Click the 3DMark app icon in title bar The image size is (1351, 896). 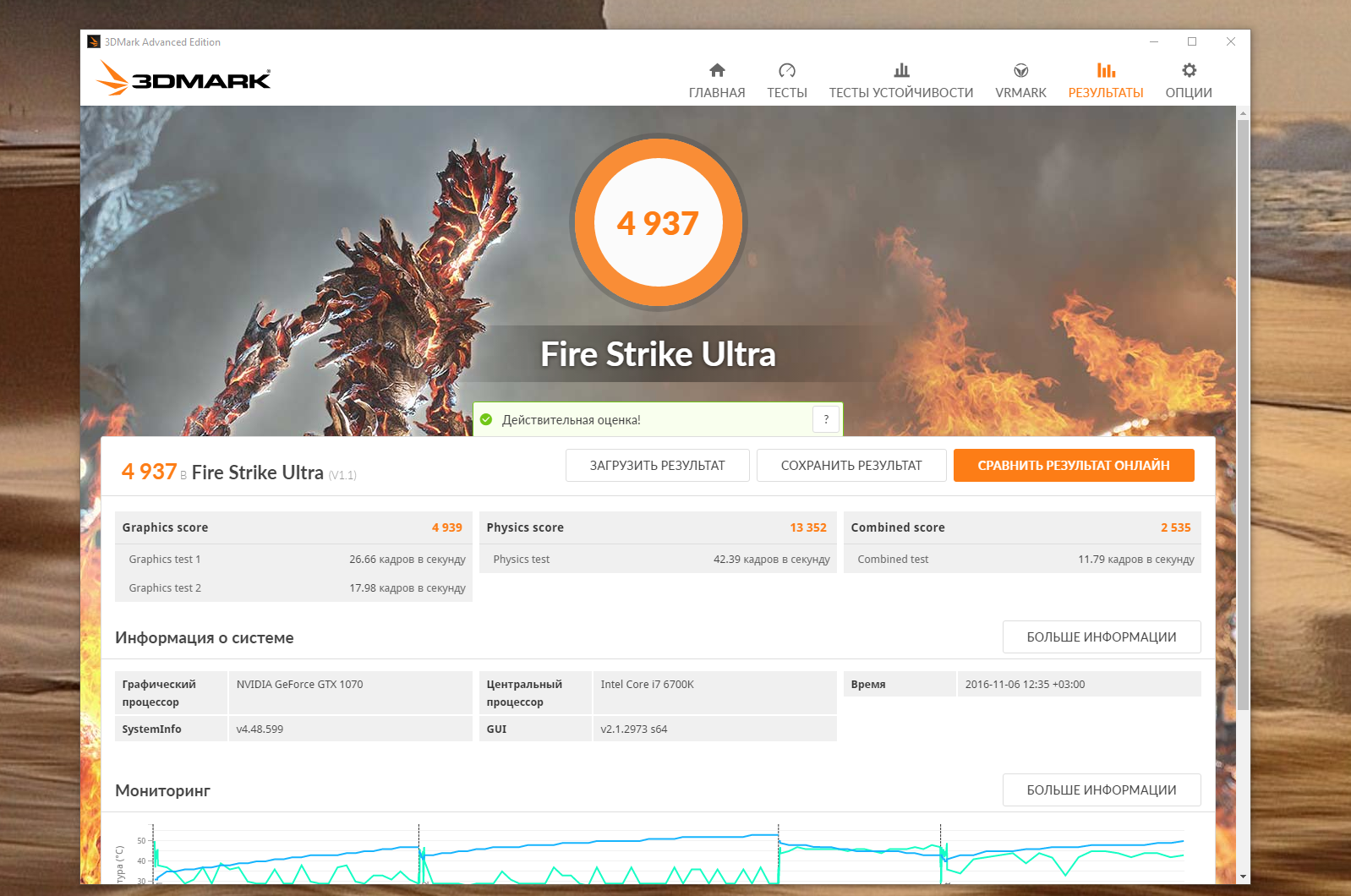pos(94,41)
